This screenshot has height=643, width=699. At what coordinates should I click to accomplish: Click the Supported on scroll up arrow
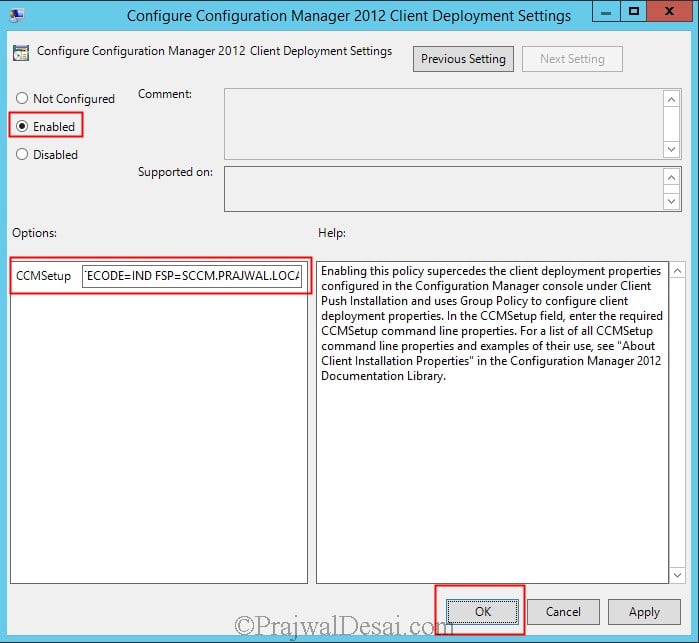(x=672, y=177)
